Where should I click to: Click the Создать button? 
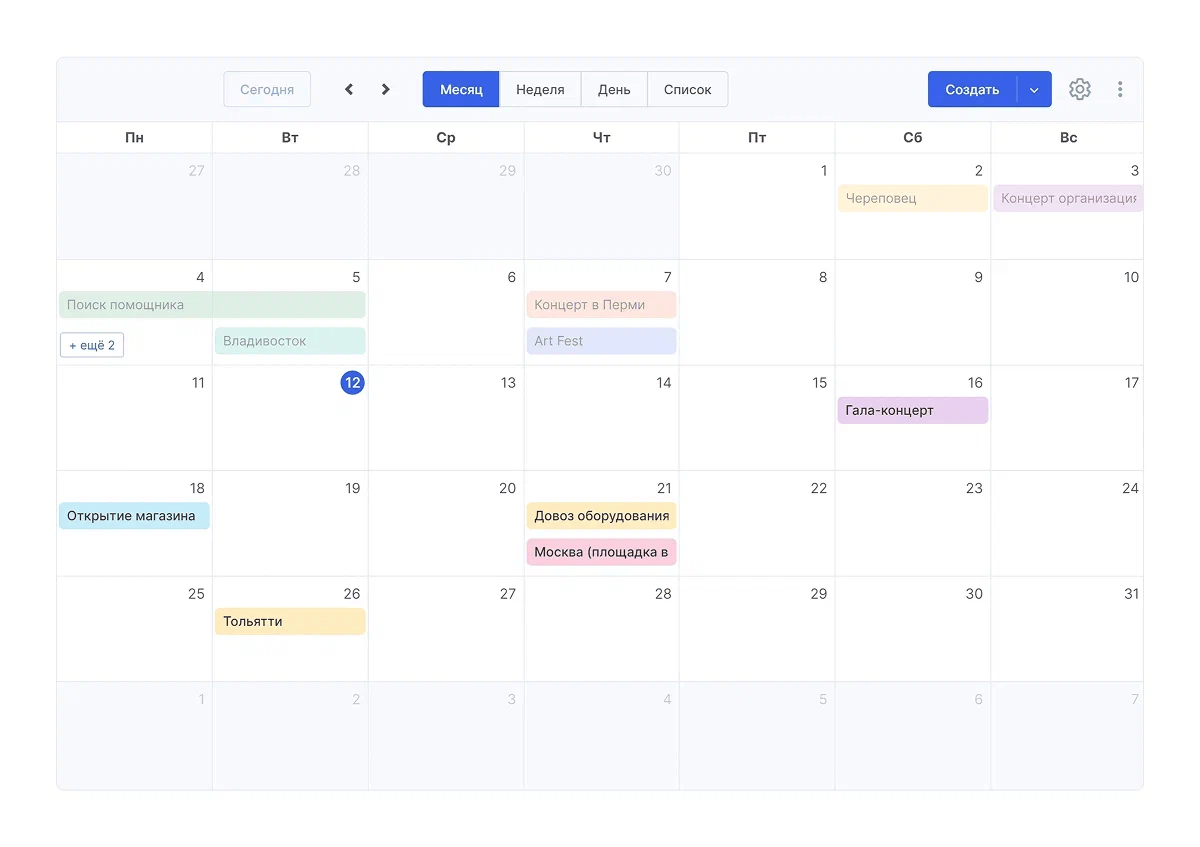click(x=972, y=89)
